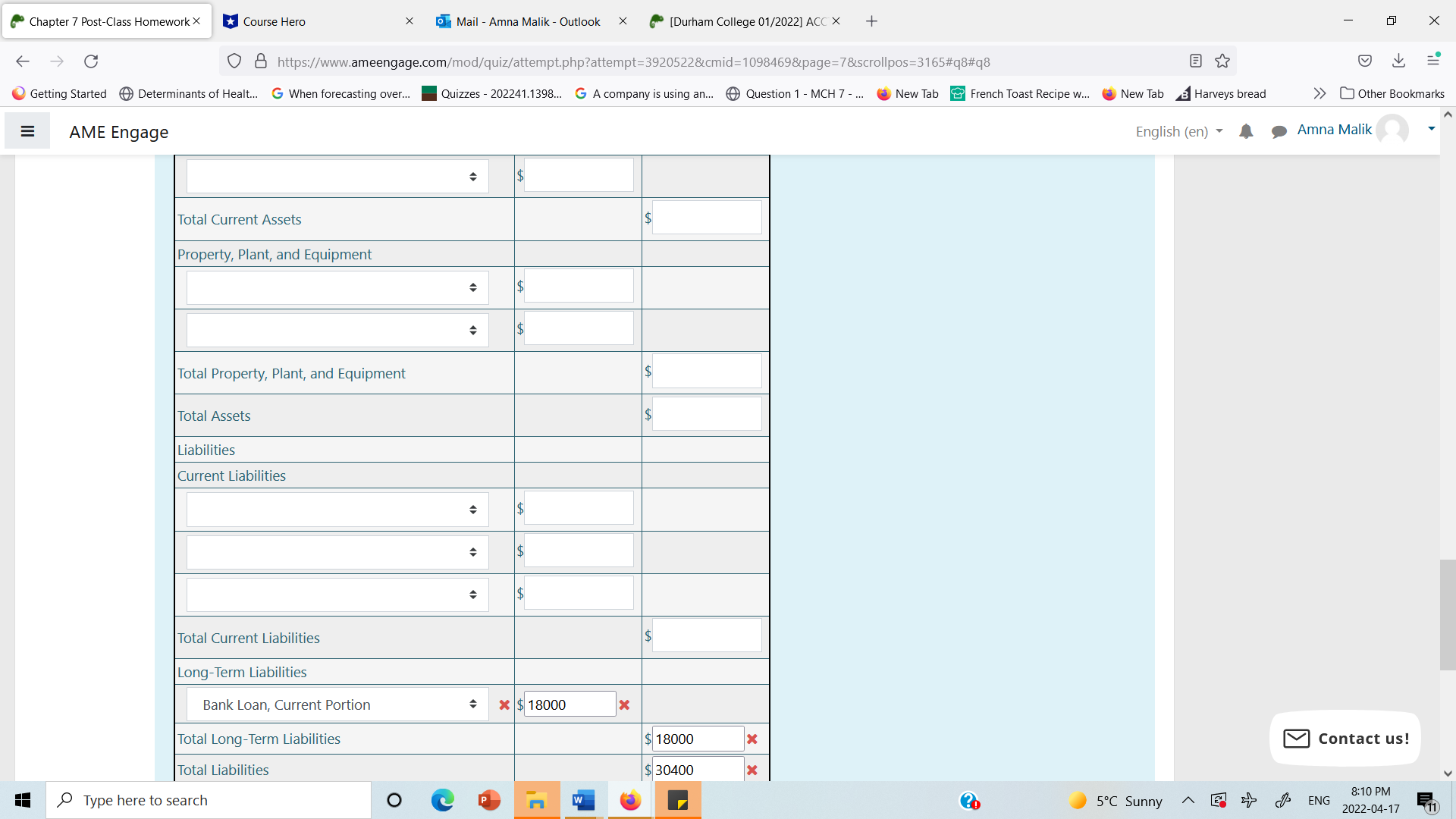The image size is (1456, 819).
Task: Bookmark this page with the star icon
Action: pos(1222,61)
